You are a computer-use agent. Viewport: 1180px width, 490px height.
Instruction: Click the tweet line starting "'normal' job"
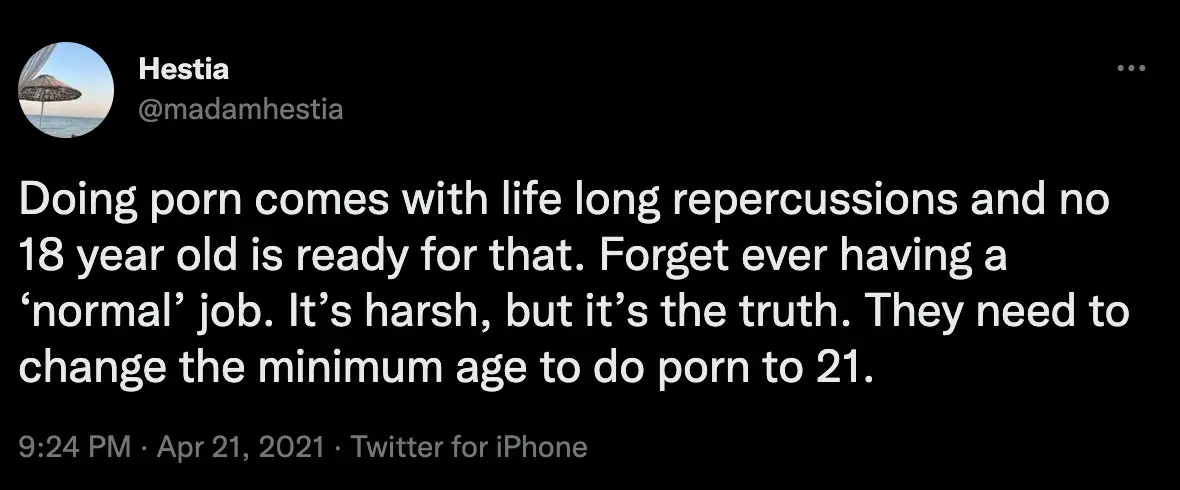(x=574, y=313)
